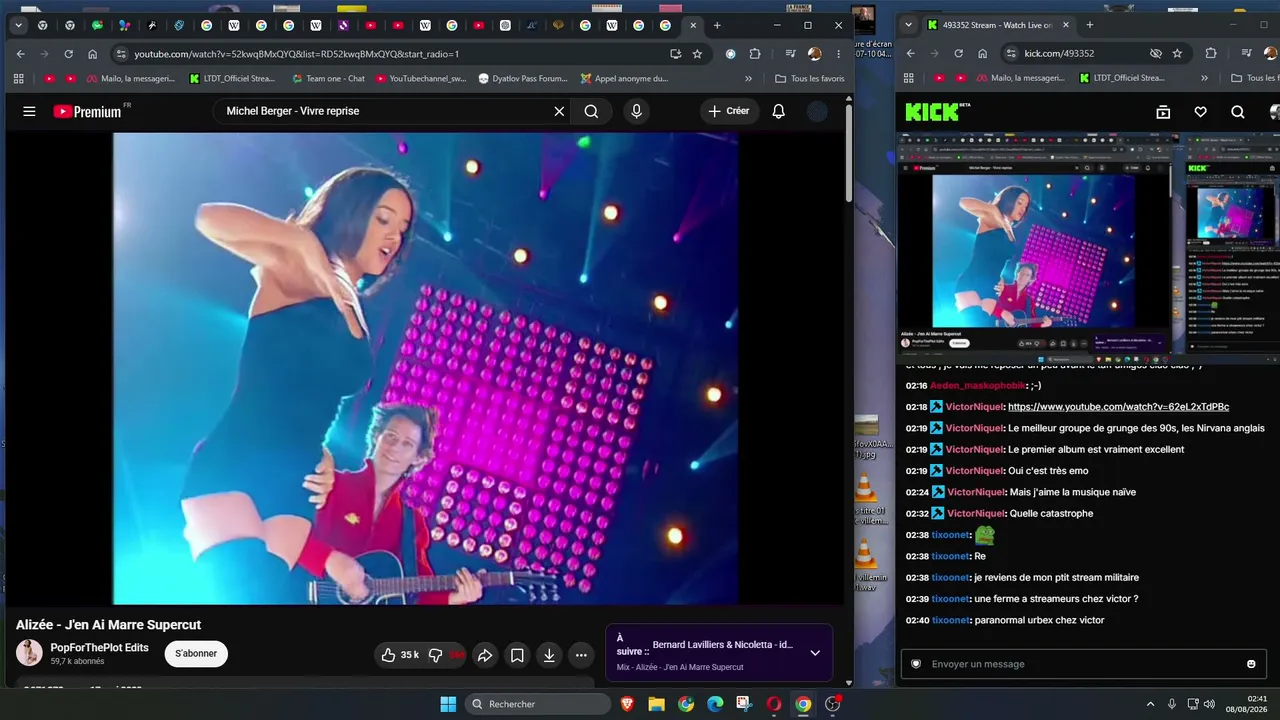The image size is (1280, 720).
Task: Open Edge from the taskbar
Action: 715,704
